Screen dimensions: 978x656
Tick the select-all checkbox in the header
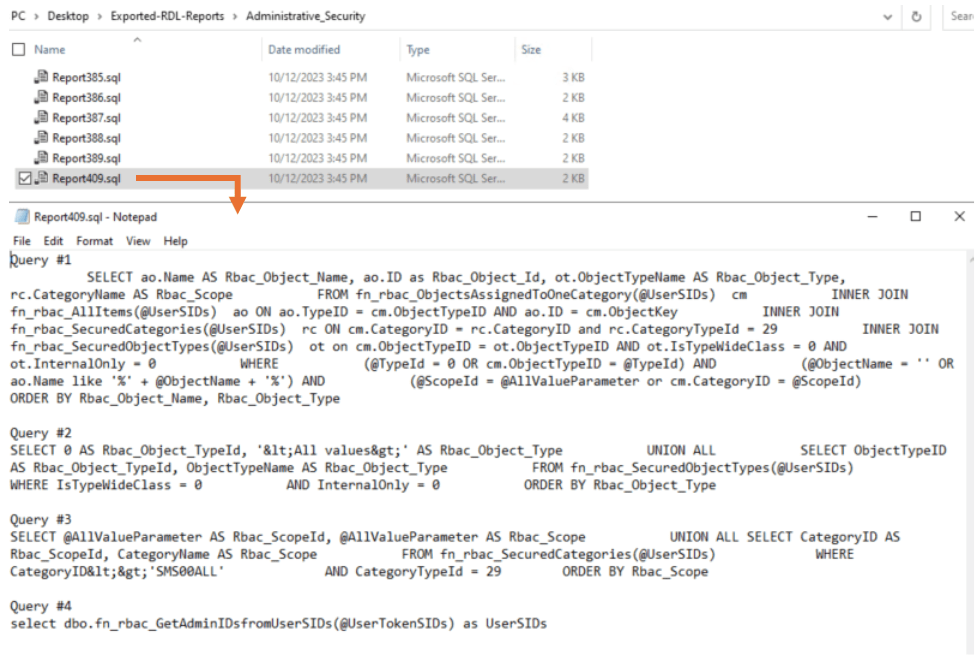click(x=16, y=48)
